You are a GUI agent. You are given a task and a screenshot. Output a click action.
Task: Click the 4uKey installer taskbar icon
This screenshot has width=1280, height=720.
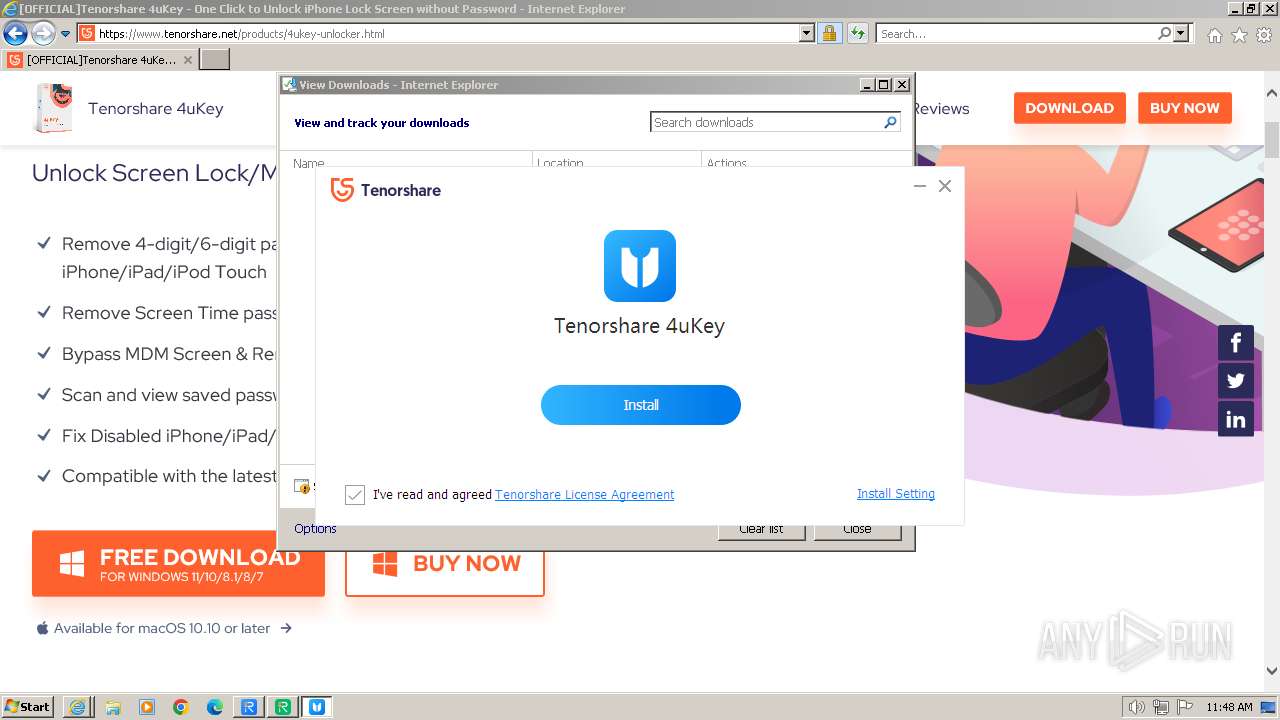[317, 707]
